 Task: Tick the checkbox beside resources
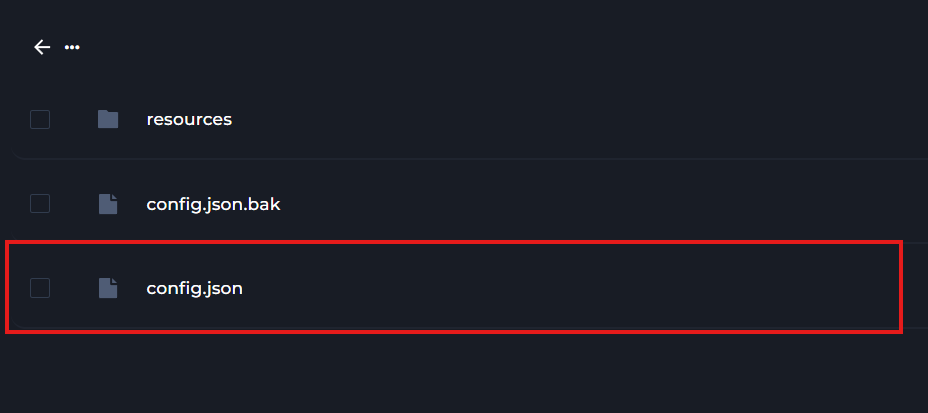(x=40, y=120)
